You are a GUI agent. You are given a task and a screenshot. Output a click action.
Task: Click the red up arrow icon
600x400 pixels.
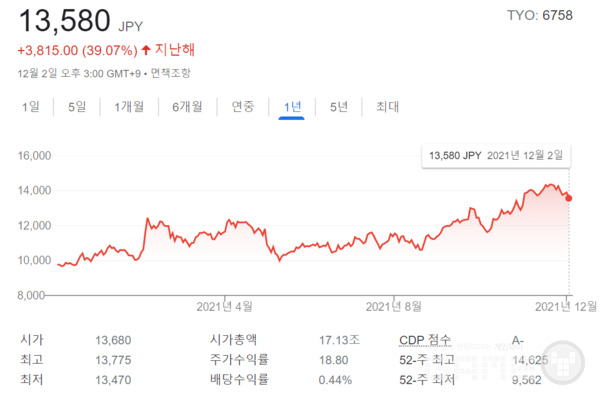(x=146, y=50)
